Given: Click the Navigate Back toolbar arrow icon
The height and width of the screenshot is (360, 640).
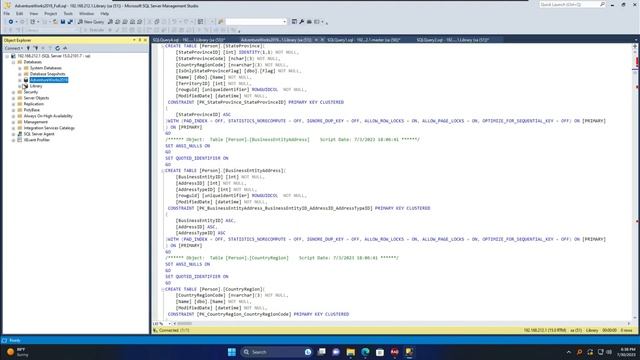Looking at the screenshot, I should tap(11, 22).
